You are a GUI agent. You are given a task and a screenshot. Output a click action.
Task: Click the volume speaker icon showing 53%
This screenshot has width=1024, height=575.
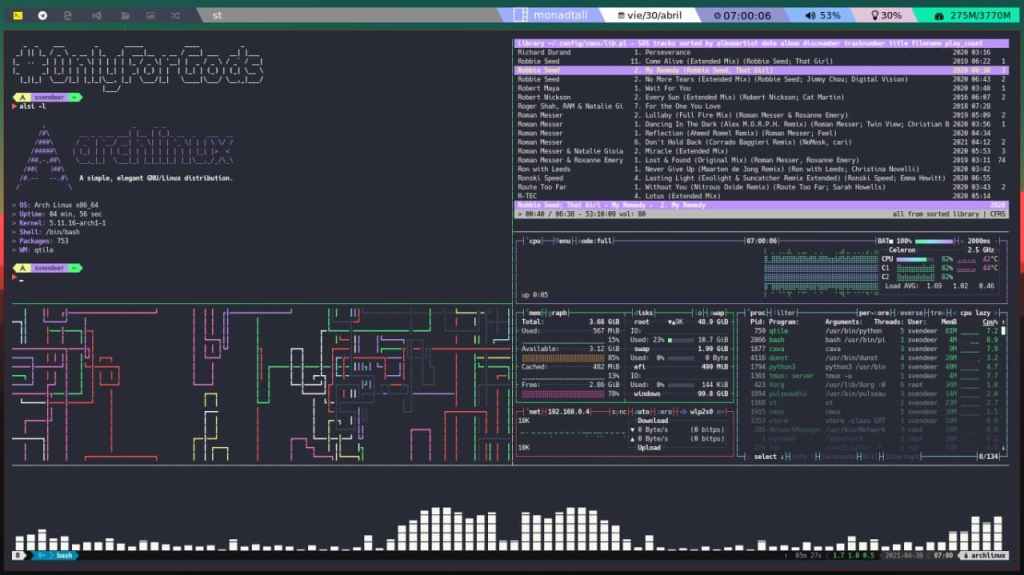[x=807, y=16]
